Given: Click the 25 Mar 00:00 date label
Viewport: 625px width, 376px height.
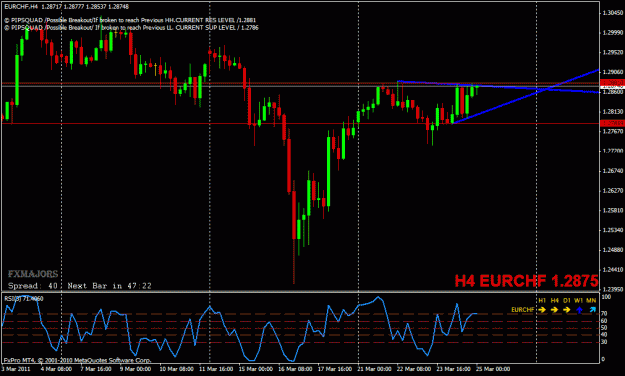Looking at the screenshot, I should pos(493,369).
